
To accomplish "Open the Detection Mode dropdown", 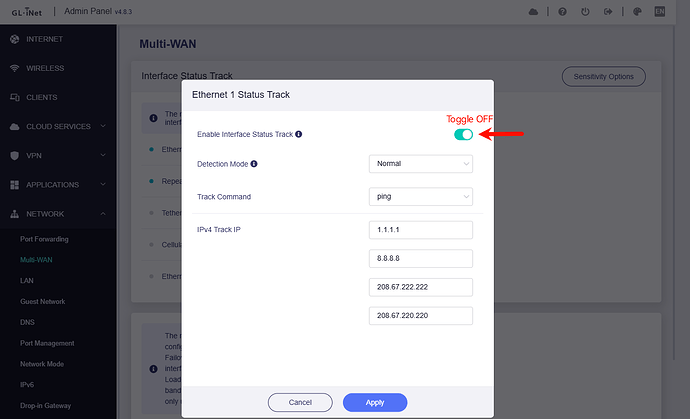I will (420, 164).
